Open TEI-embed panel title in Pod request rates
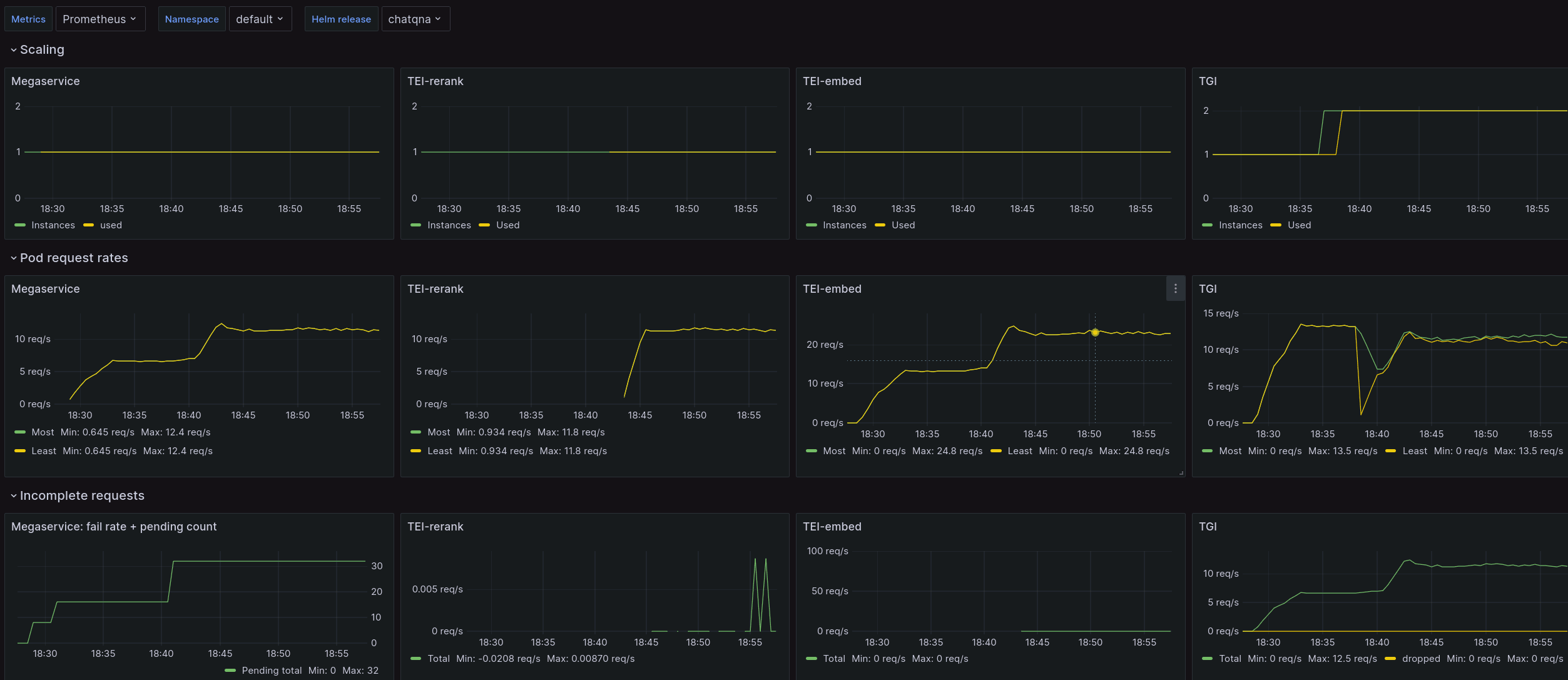 (832, 289)
